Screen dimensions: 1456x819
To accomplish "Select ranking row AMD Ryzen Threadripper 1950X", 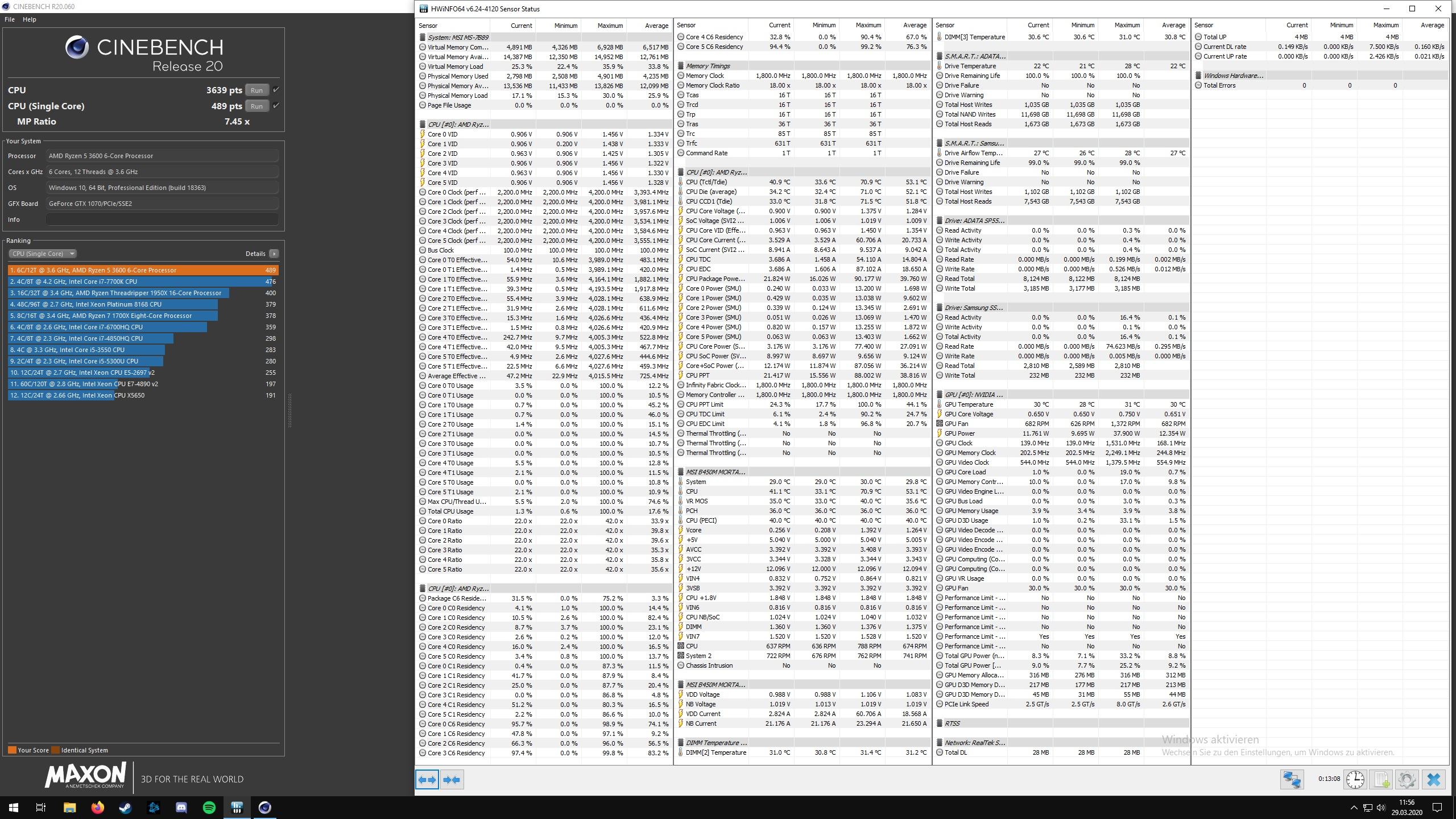I will (143, 293).
